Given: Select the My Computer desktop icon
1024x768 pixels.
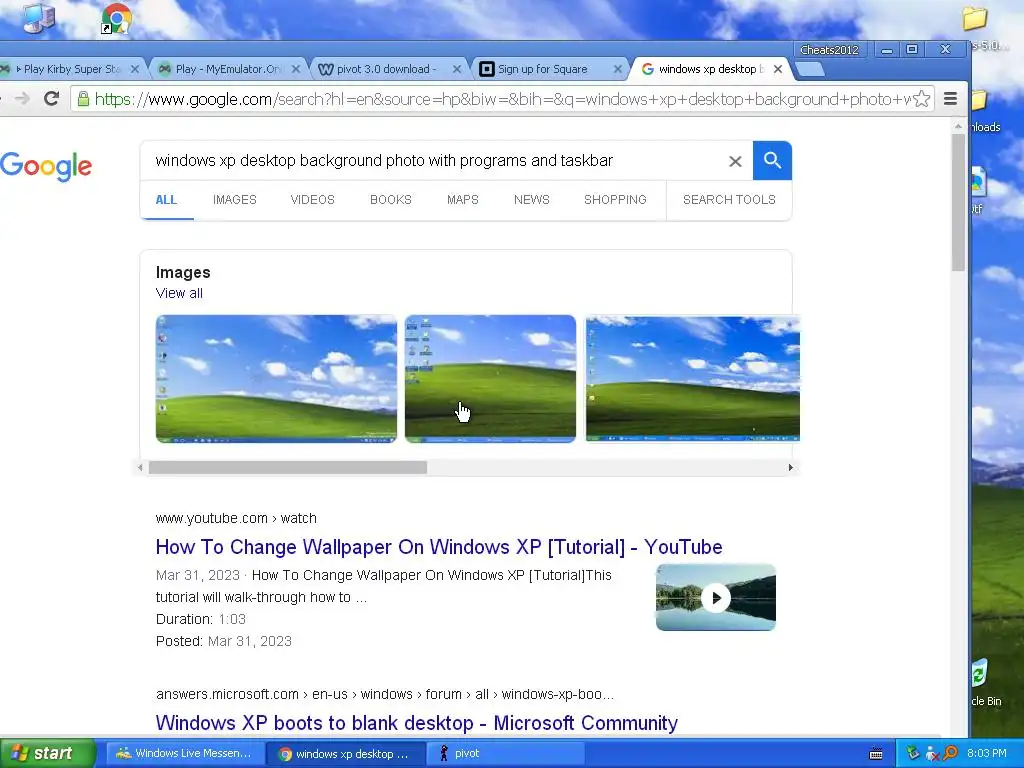Looking at the screenshot, I should tap(39, 18).
